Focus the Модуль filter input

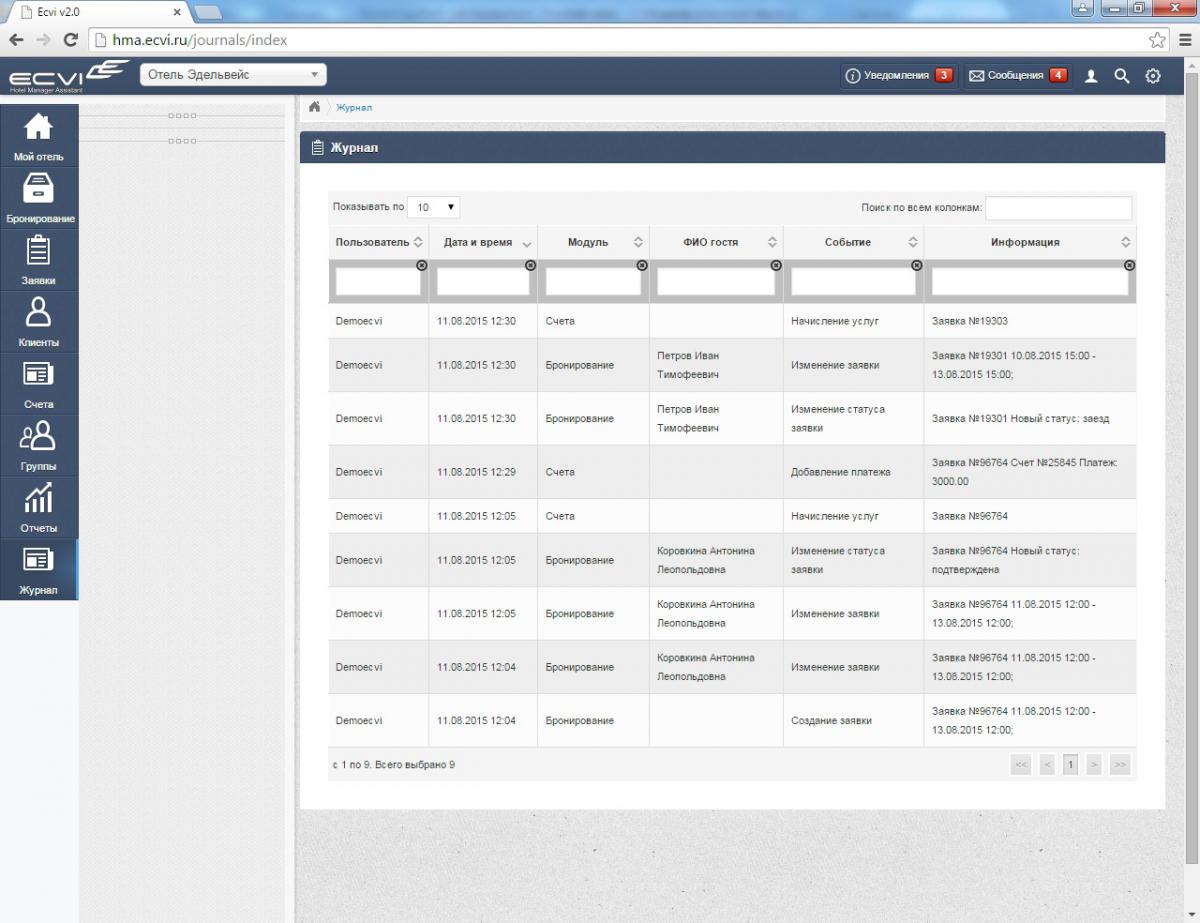pos(593,282)
